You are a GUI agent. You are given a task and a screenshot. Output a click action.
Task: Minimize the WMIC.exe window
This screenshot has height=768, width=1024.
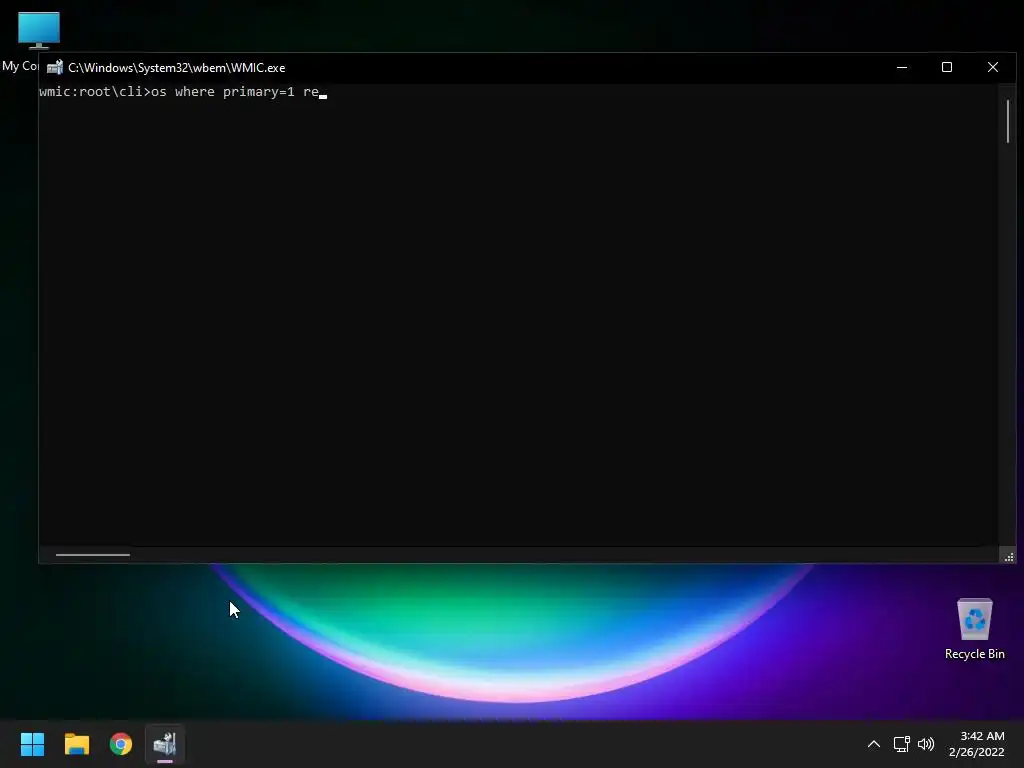[x=902, y=67]
